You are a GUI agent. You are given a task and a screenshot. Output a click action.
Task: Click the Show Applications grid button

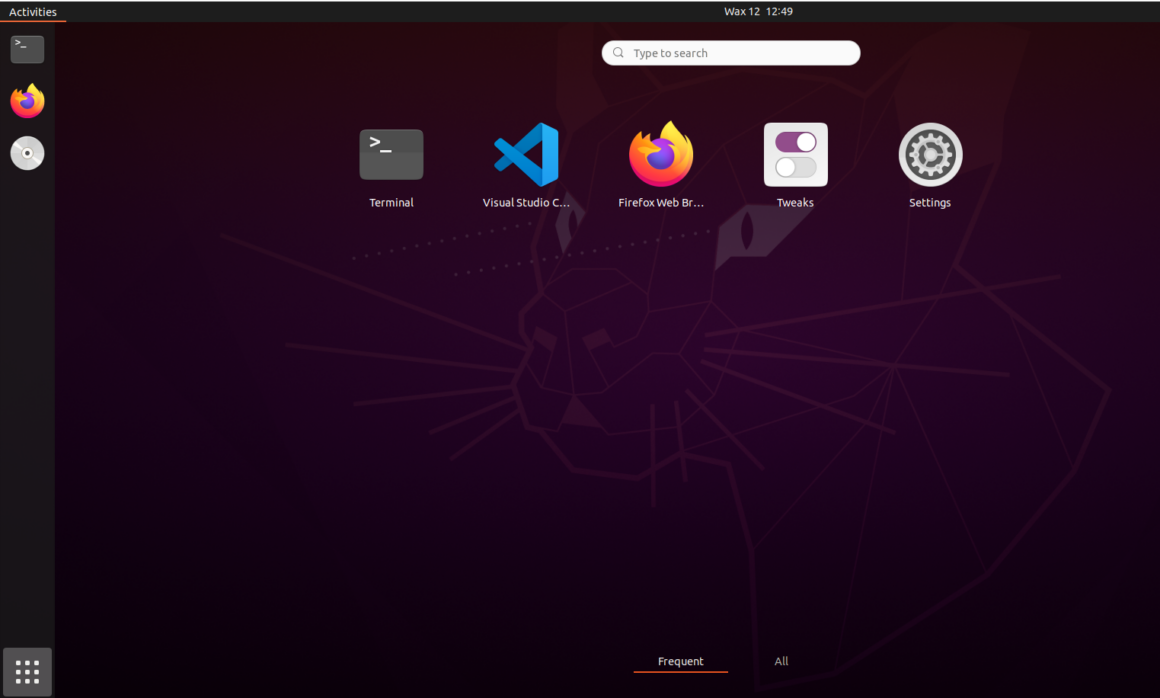(x=26, y=671)
